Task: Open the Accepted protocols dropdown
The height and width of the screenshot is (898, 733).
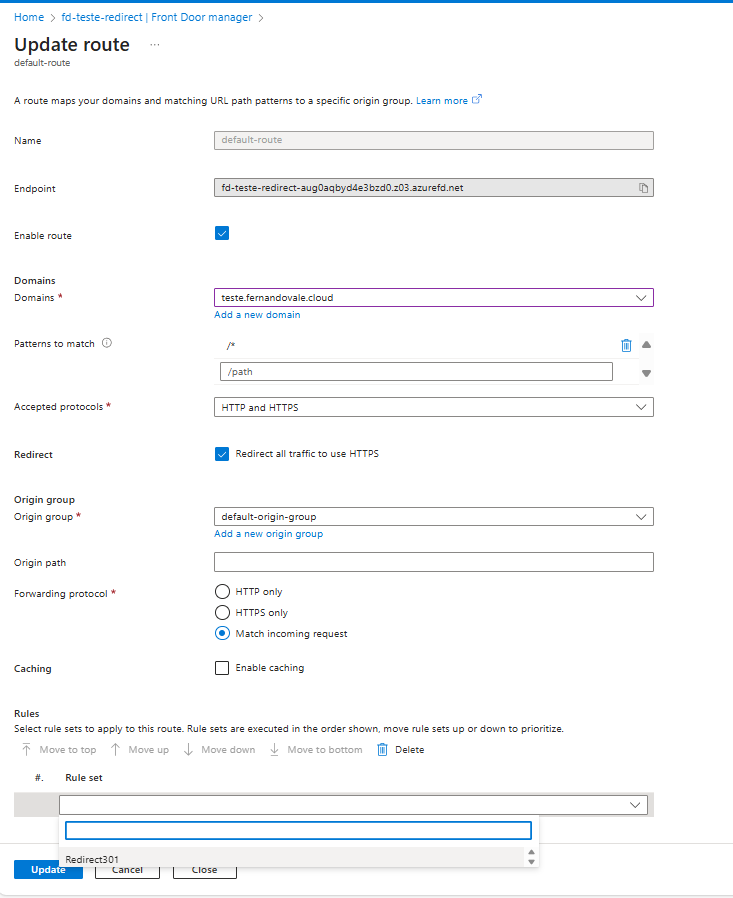Action: coord(434,407)
